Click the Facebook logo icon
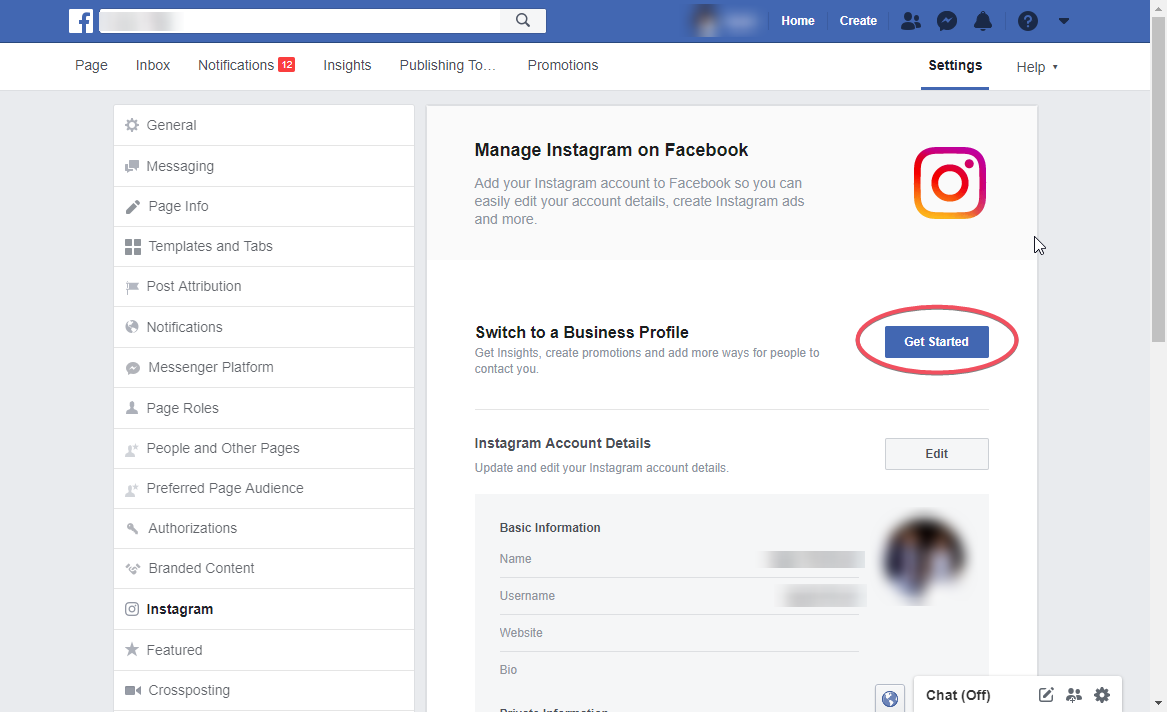Image resolution: width=1167 pixels, height=712 pixels. click(81, 21)
